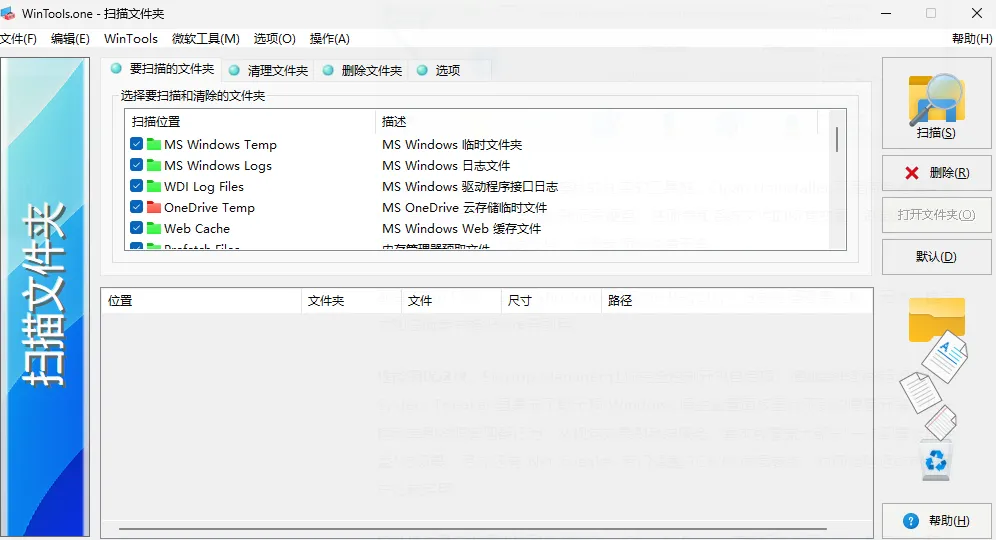Switch to the 要扫描的文件夹 tab
Image resolution: width=996 pixels, height=540 pixels.
point(163,69)
